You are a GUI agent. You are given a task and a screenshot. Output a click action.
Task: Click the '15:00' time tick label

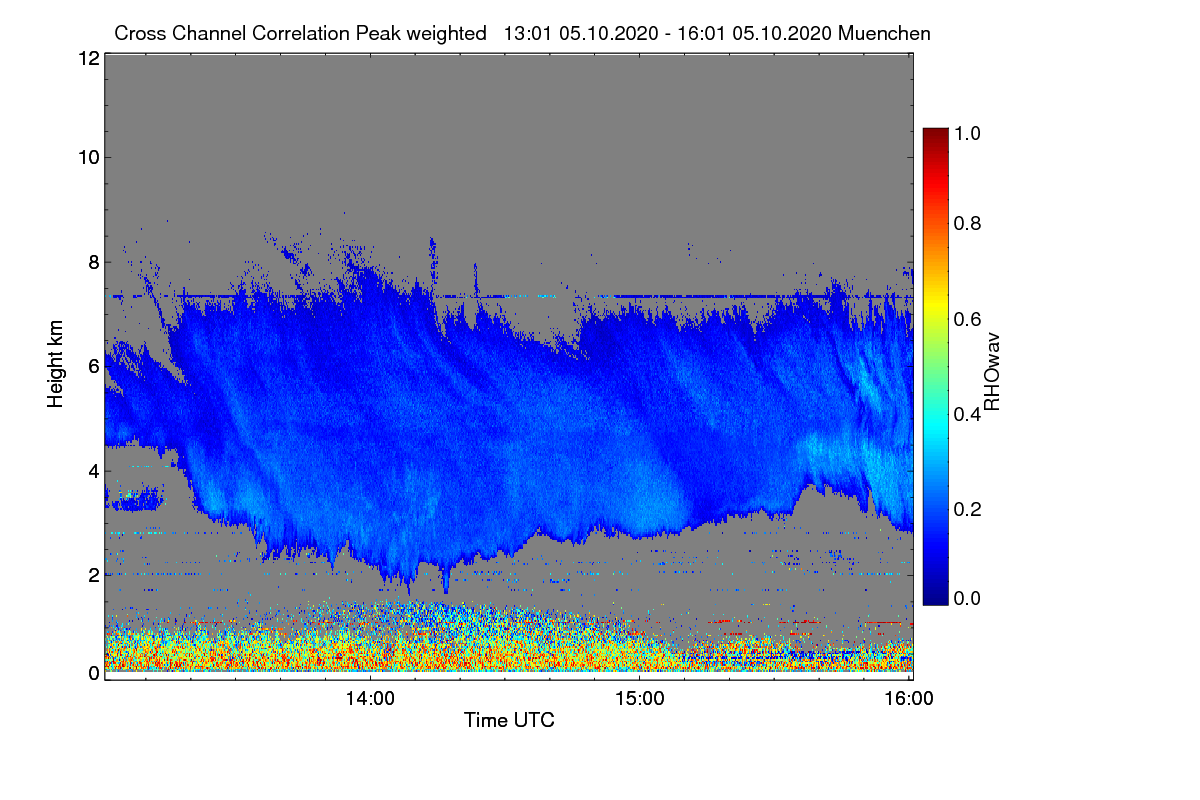click(639, 699)
